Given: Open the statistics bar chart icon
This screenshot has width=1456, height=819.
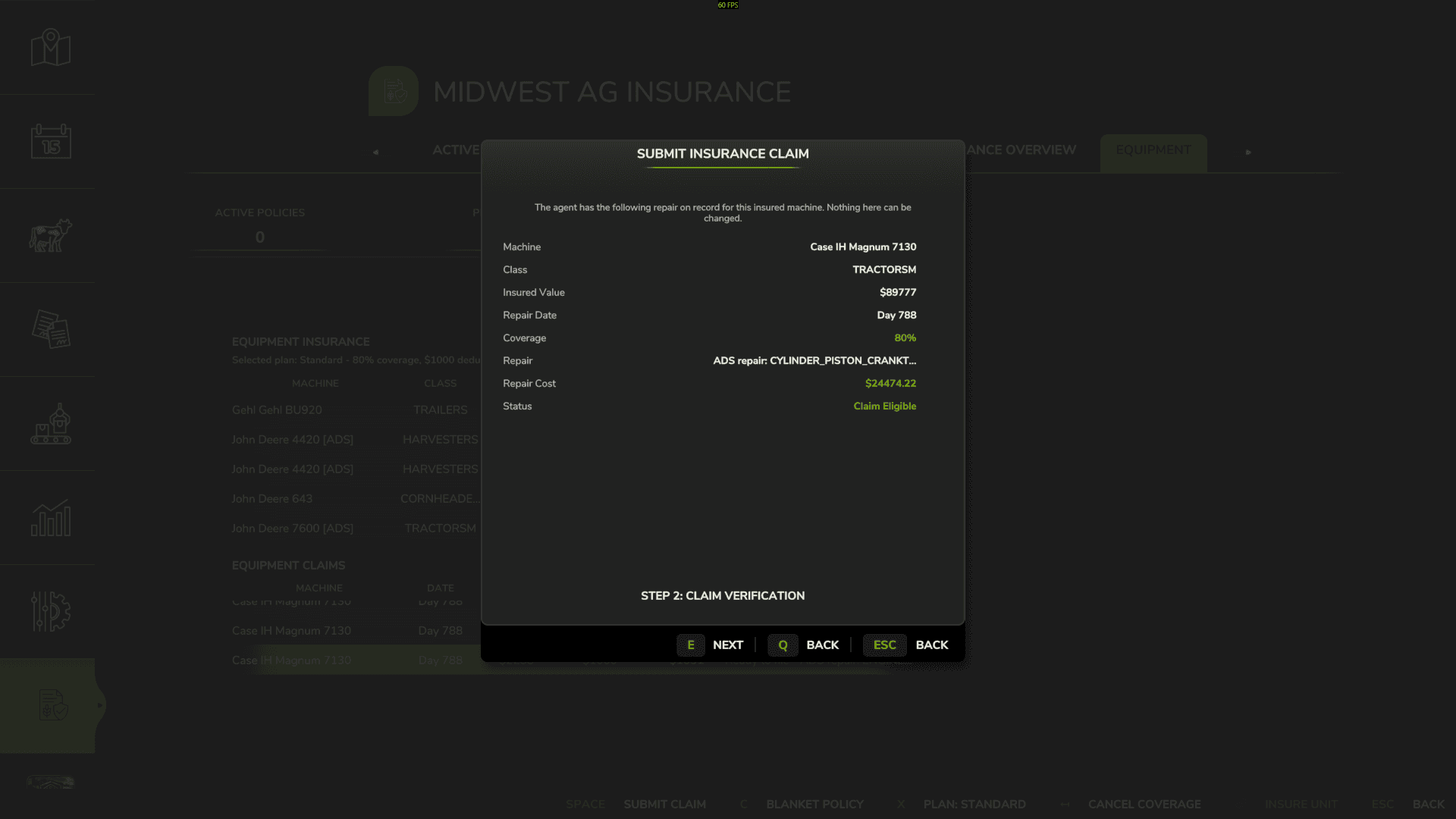Looking at the screenshot, I should tap(51, 517).
